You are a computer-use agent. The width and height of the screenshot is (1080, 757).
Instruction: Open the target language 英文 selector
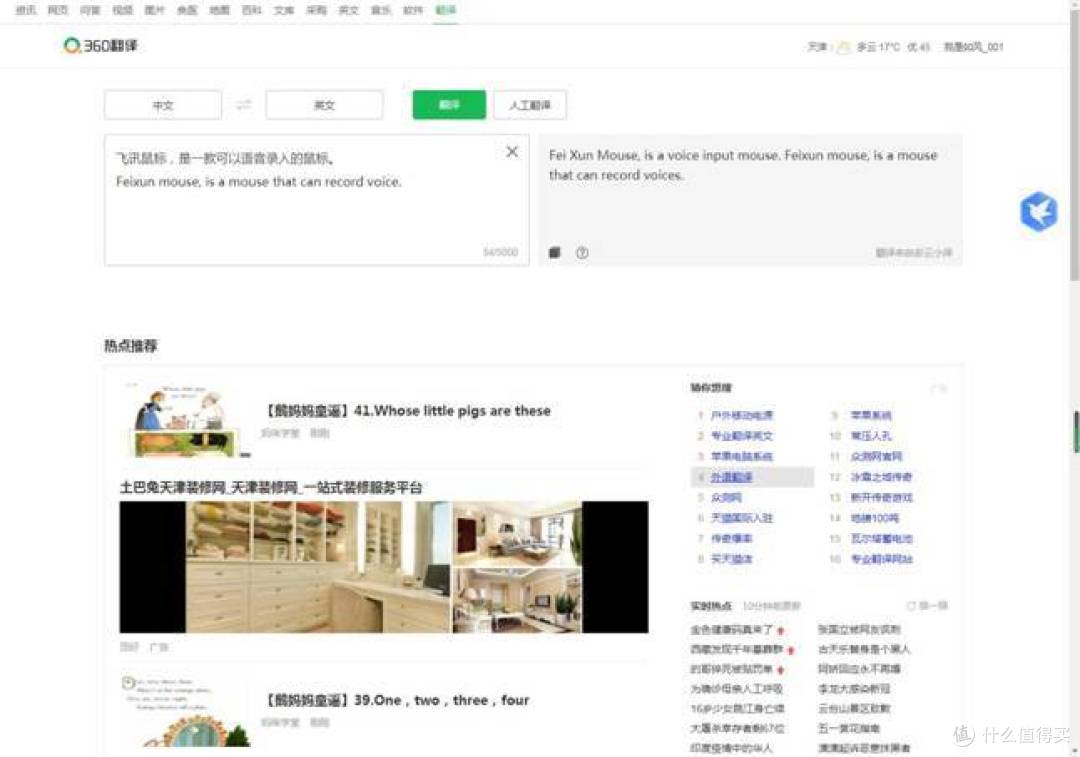324,105
